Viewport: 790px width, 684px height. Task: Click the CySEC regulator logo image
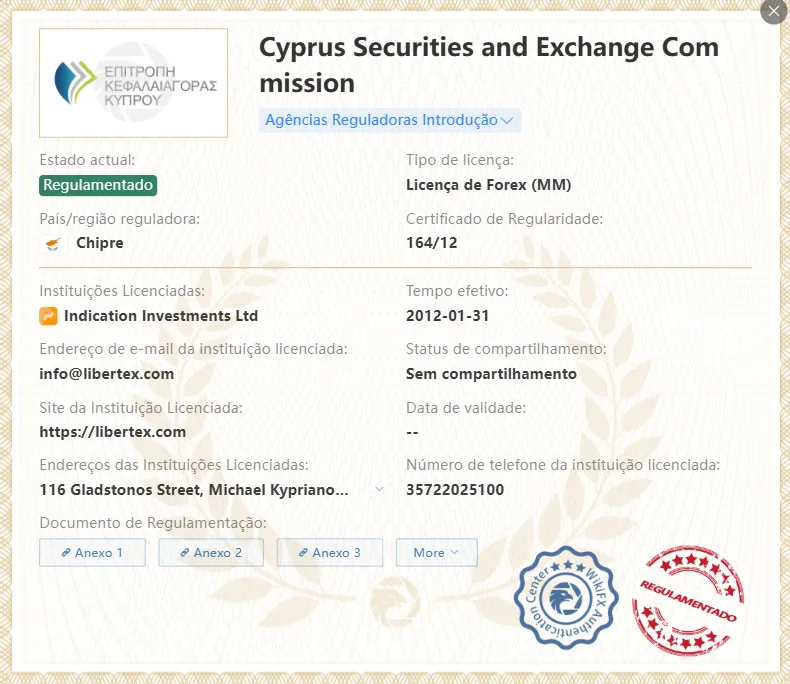tap(134, 83)
